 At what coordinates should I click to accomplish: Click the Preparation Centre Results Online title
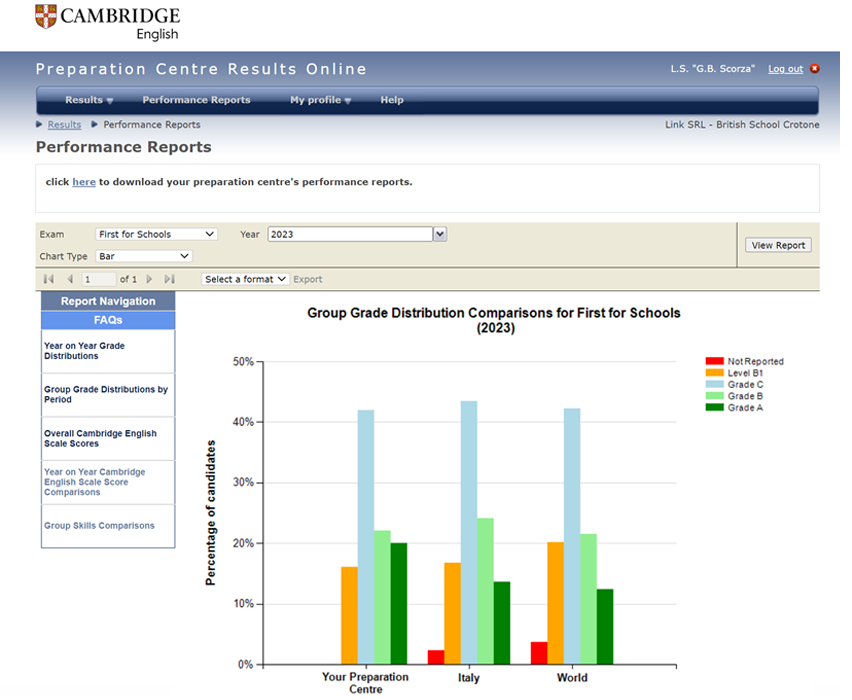pyautogui.click(x=201, y=69)
